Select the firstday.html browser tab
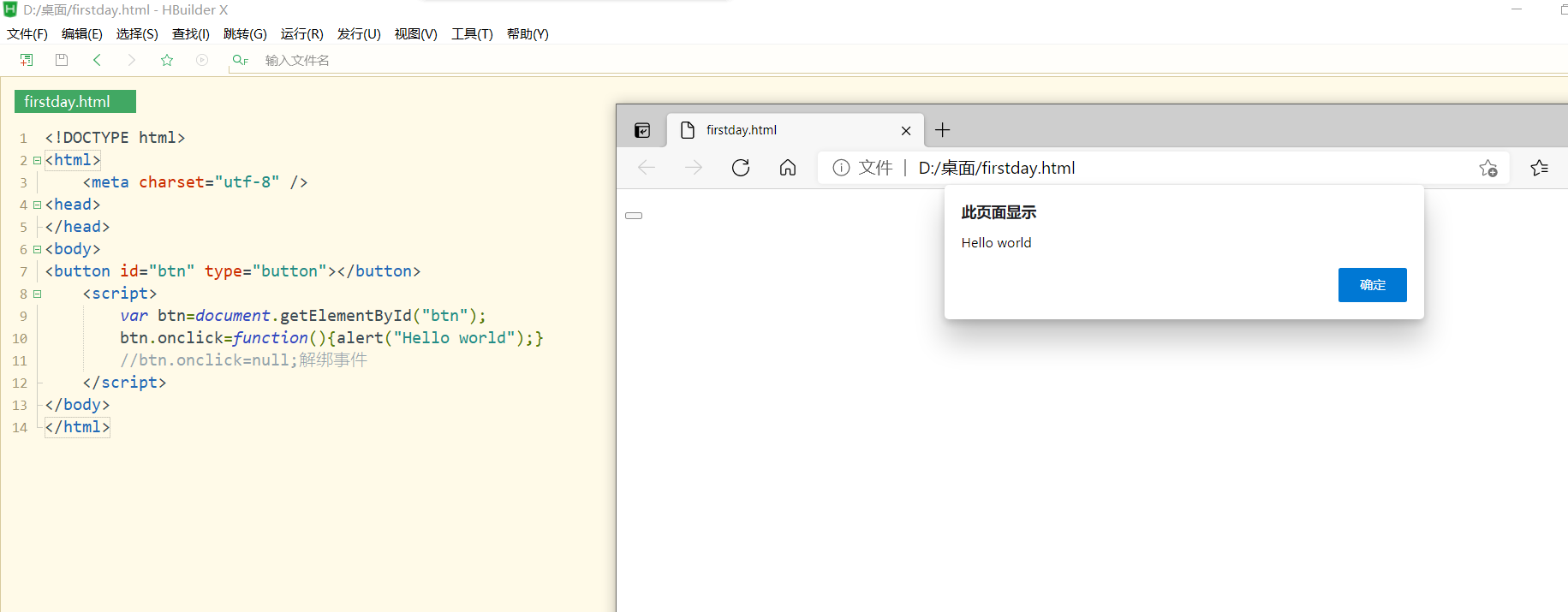The width and height of the screenshot is (1568, 612). [795, 130]
